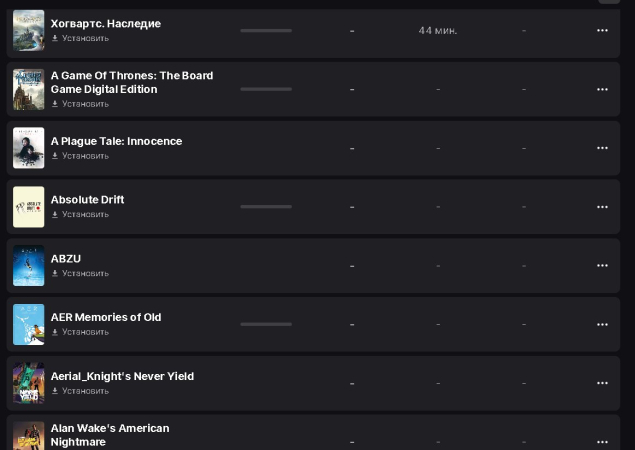Install Хогвартс. Наследие via Установить
This screenshot has width=635, height=450.
pos(84,39)
